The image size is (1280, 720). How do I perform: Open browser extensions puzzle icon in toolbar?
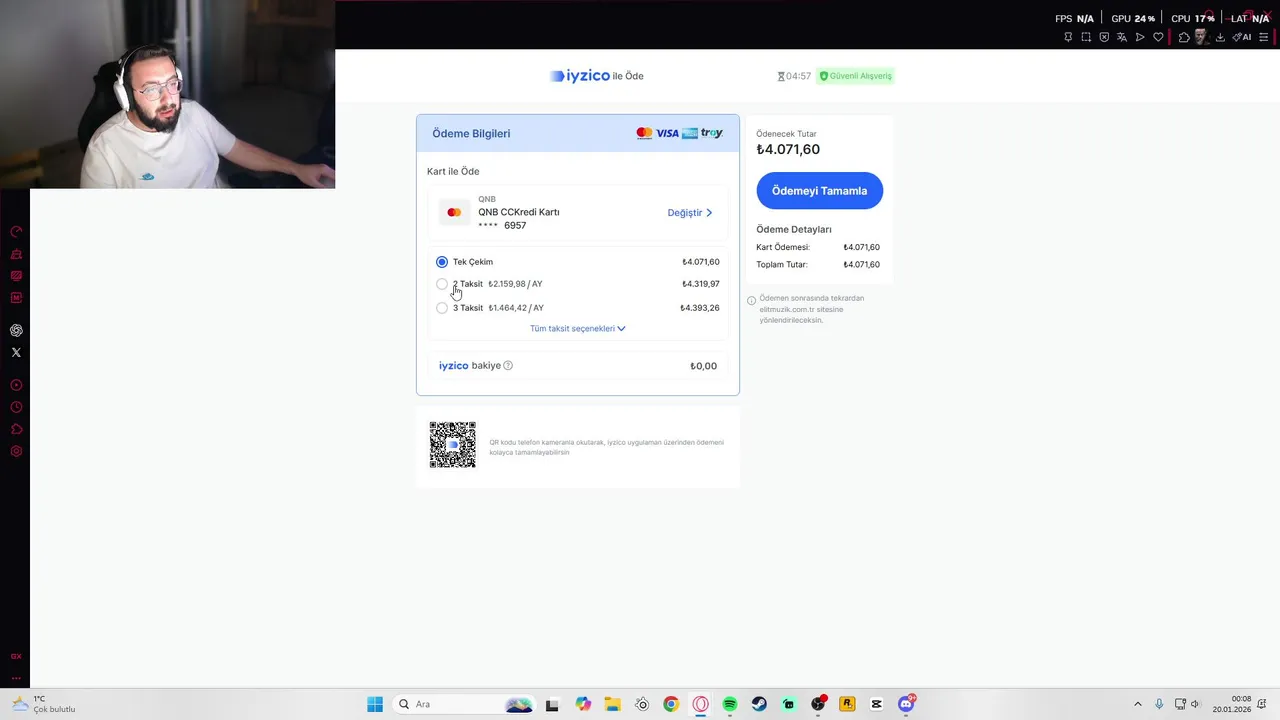point(1184,37)
